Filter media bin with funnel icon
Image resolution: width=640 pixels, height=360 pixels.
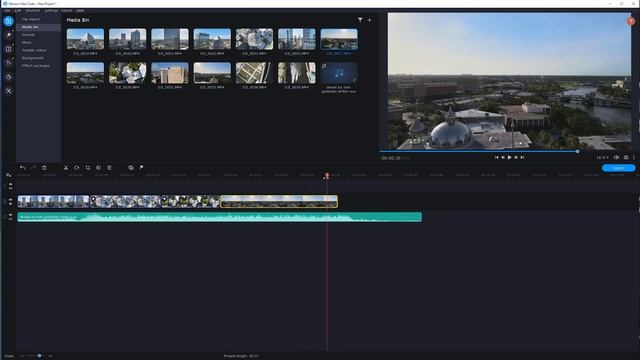point(360,20)
